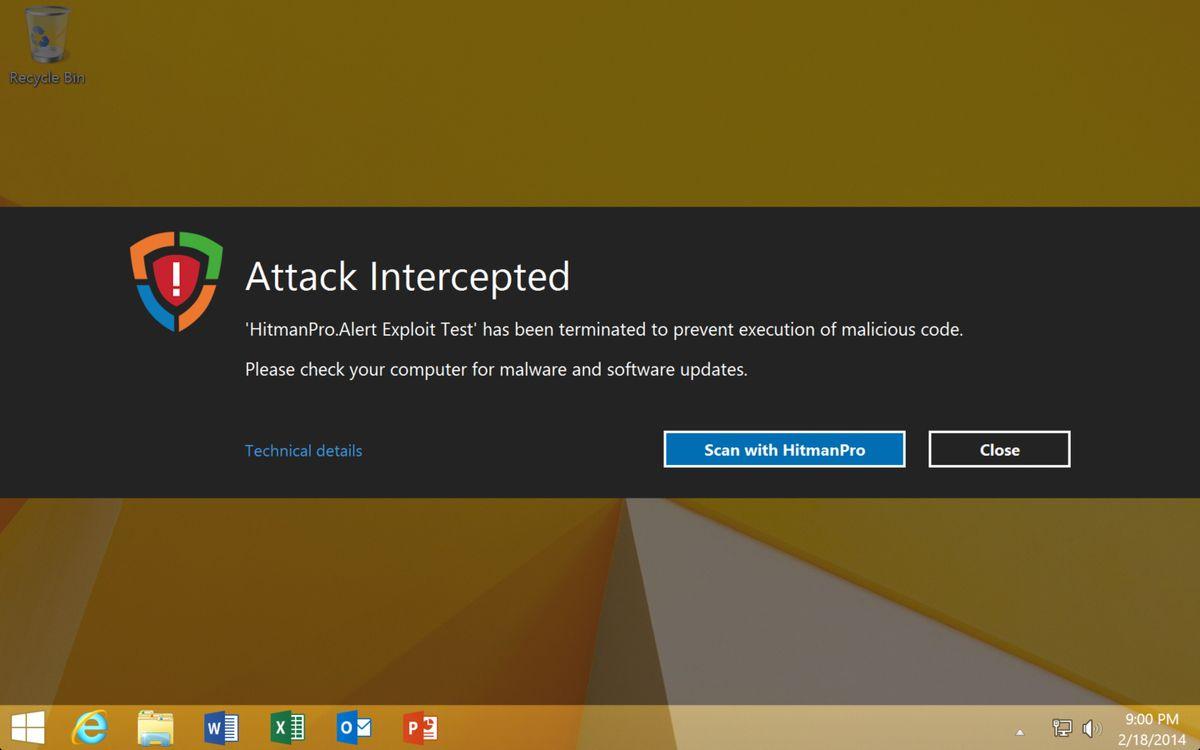Click the 'has been terminated' message line
The width and height of the screenshot is (1200, 750).
pos(604,329)
